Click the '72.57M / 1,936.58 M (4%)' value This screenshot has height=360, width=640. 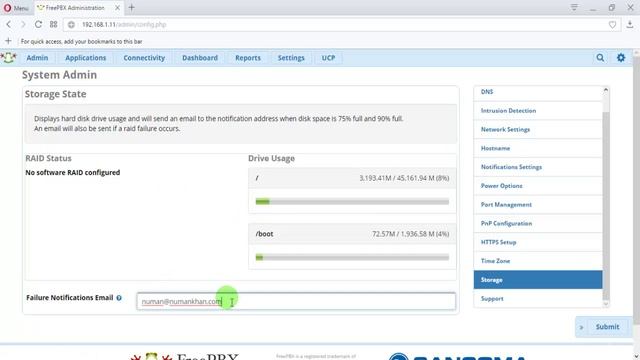[411, 234]
